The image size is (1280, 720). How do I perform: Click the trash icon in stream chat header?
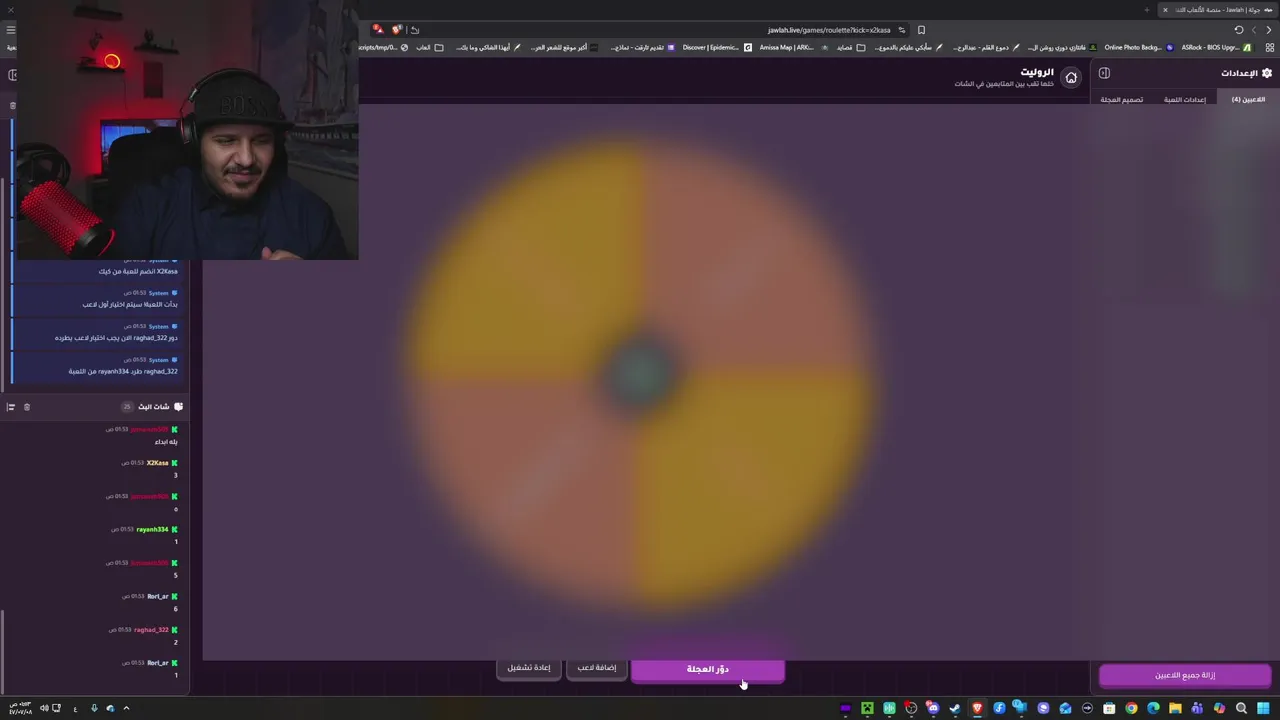(x=27, y=407)
